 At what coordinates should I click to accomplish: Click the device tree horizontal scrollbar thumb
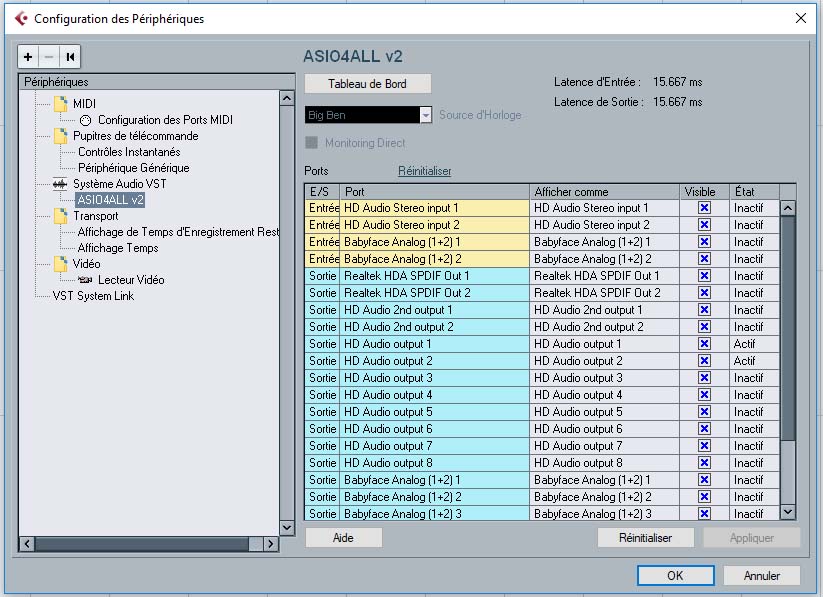pyautogui.click(x=142, y=544)
